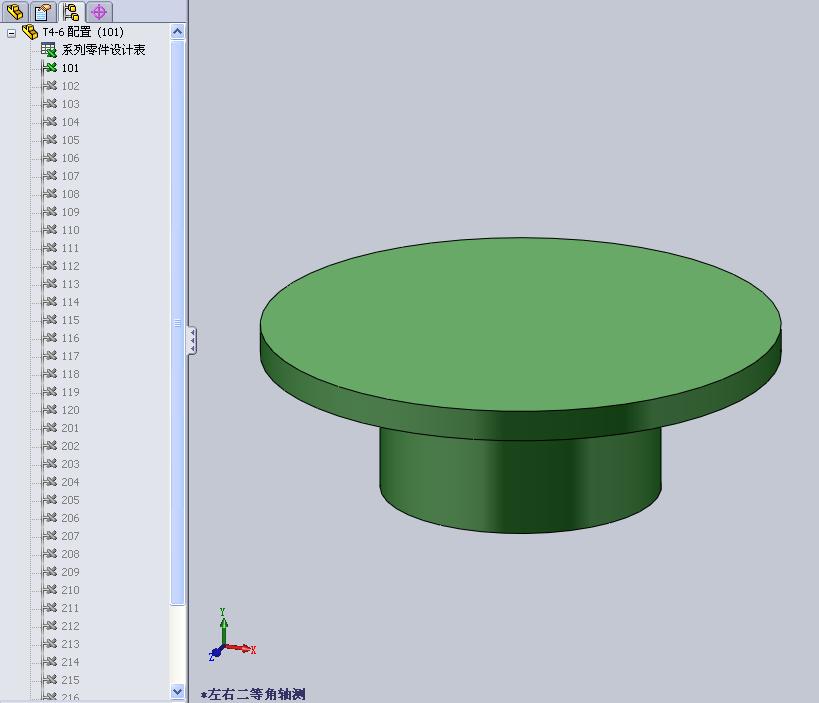This screenshot has height=703, width=819.
Task: Click the icon beside configuration 119
Action: click(50, 392)
